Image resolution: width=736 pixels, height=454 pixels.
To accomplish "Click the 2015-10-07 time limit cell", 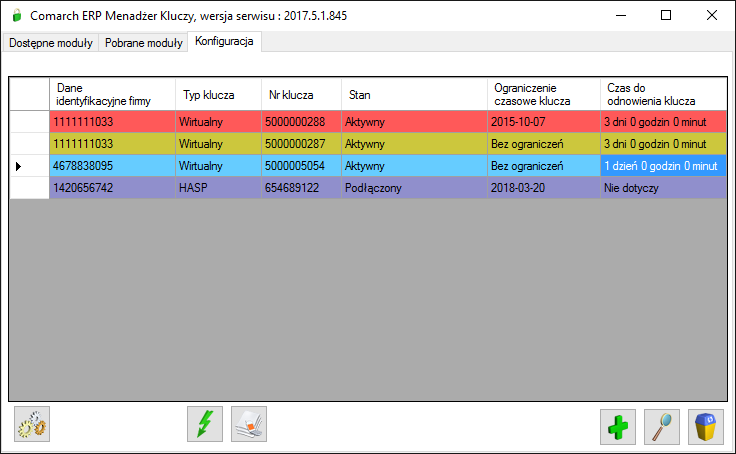I will coord(544,122).
